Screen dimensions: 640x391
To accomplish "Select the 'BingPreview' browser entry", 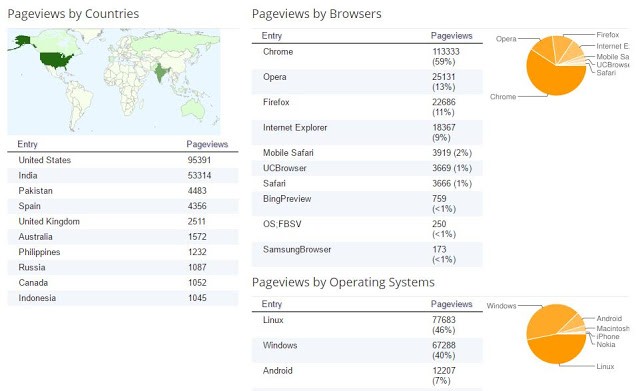I will tap(287, 199).
